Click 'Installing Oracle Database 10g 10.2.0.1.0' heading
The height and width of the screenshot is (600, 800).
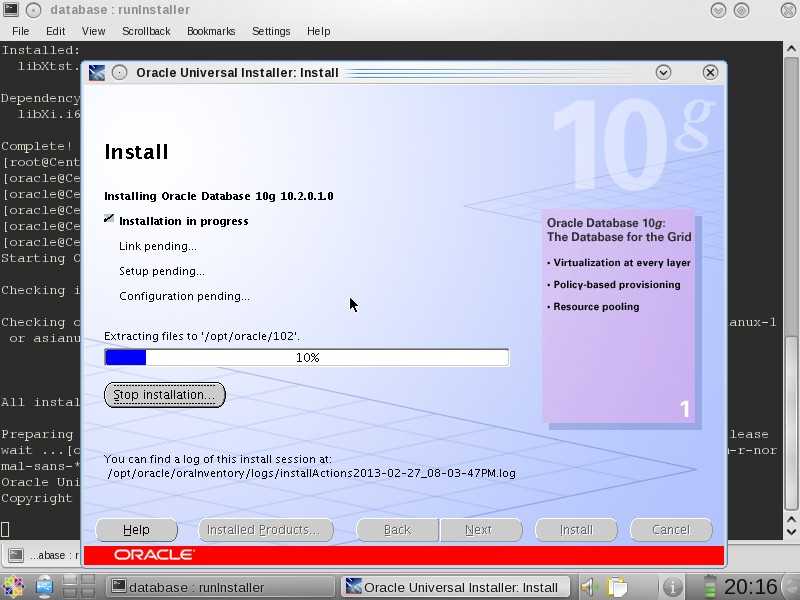pos(218,196)
